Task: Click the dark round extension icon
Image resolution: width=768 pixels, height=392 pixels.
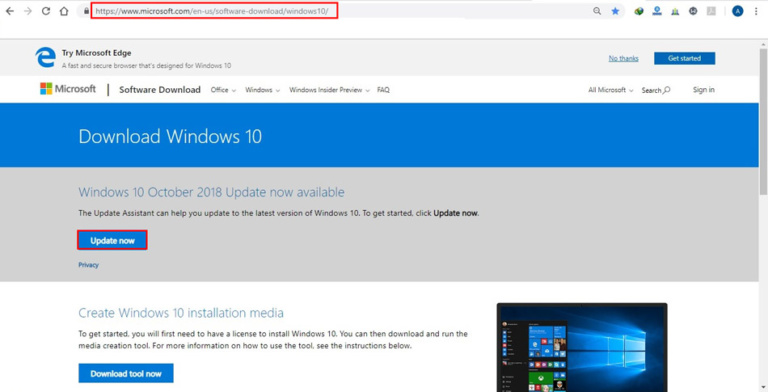Action: tap(693, 11)
